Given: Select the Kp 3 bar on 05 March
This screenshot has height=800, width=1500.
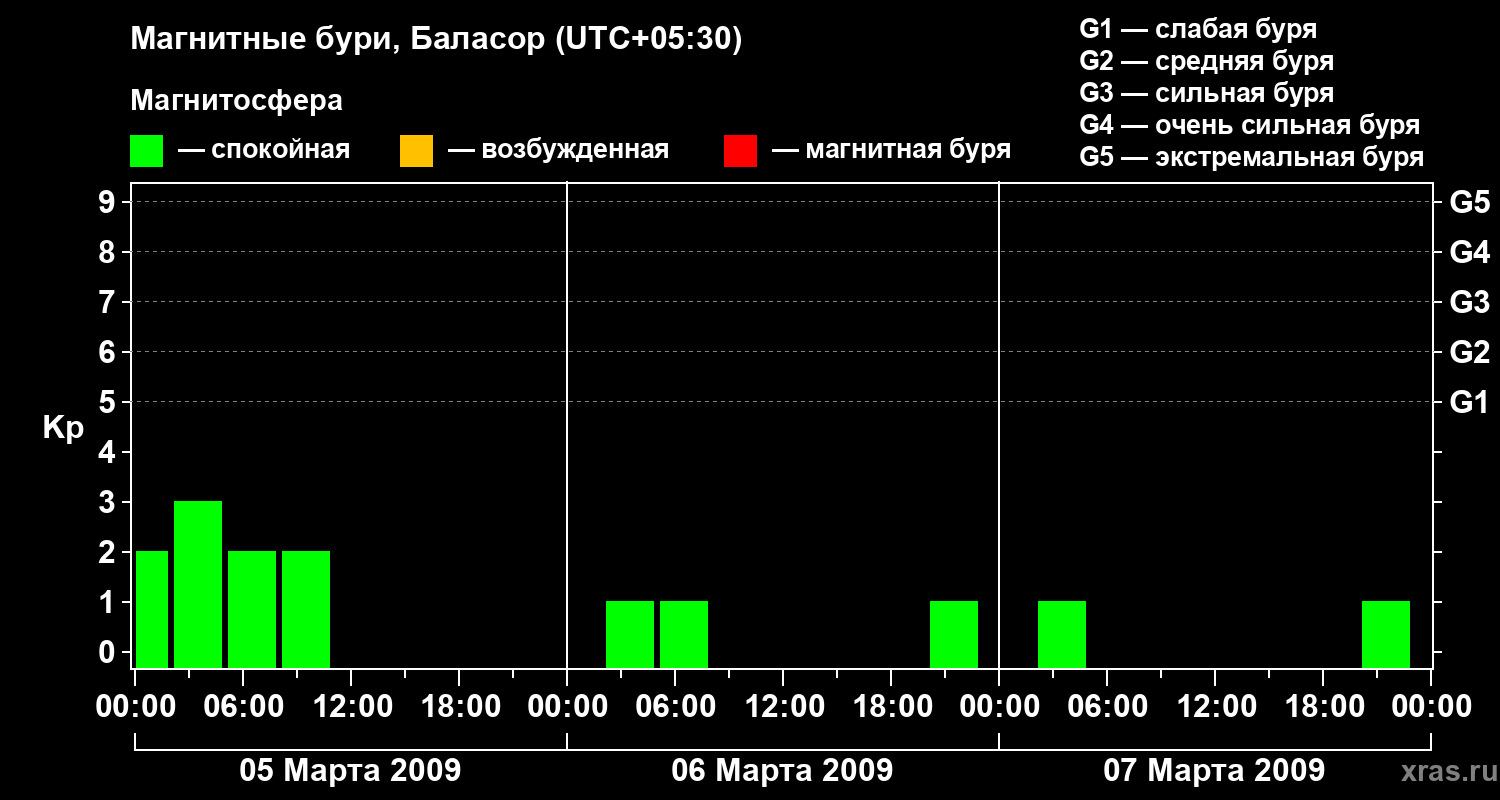Looking at the screenshot, I should tap(198, 584).
